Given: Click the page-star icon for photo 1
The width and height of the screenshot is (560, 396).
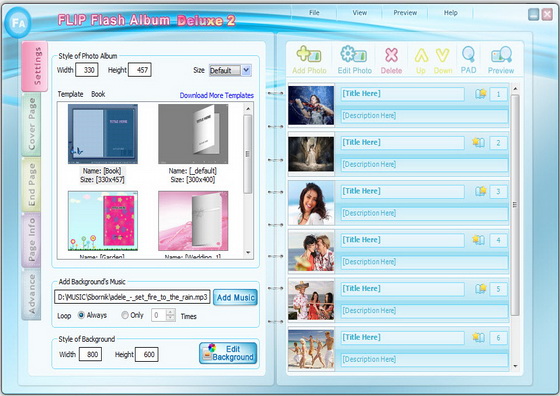Looking at the screenshot, I should (481, 94).
